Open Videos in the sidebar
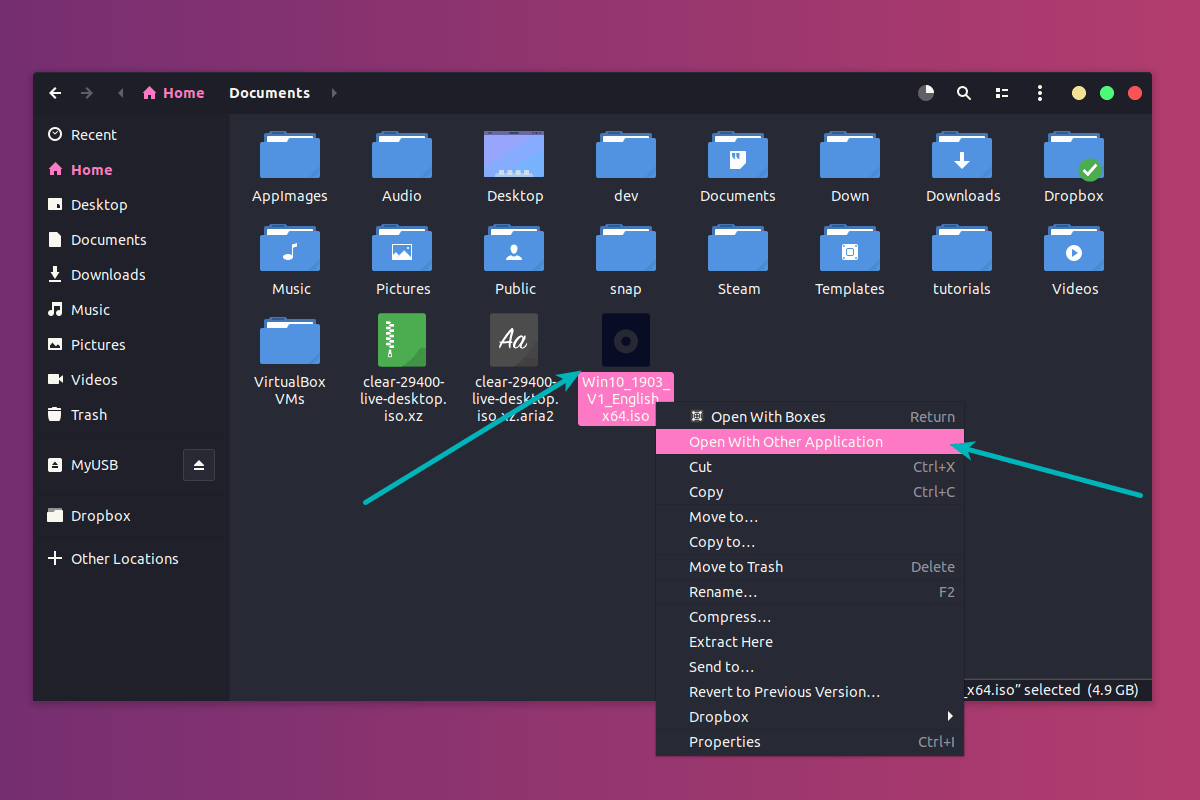The width and height of the screenshot is (1200, 800). (x=130, y=380)
